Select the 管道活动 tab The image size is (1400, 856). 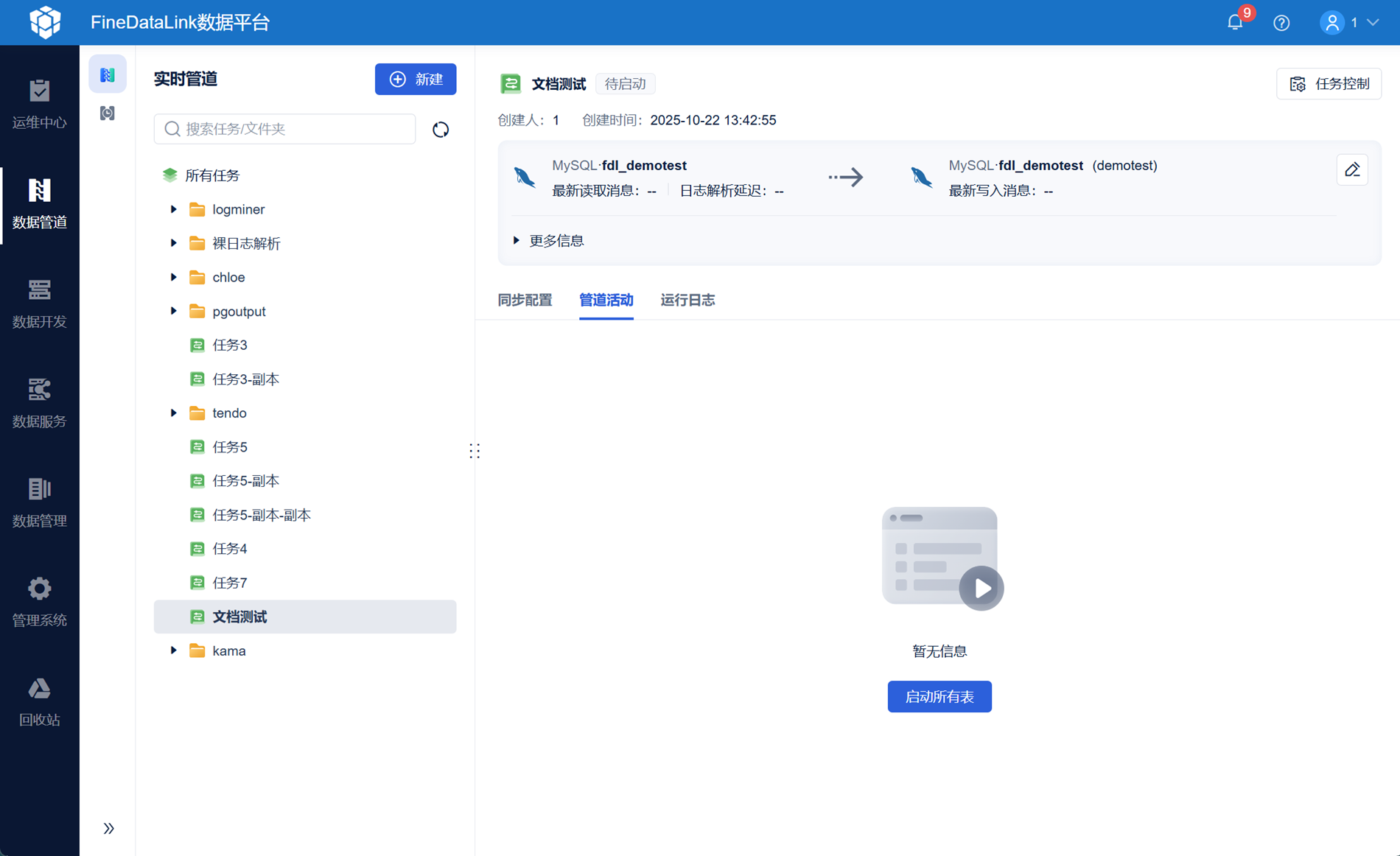(x=606, y=300)
